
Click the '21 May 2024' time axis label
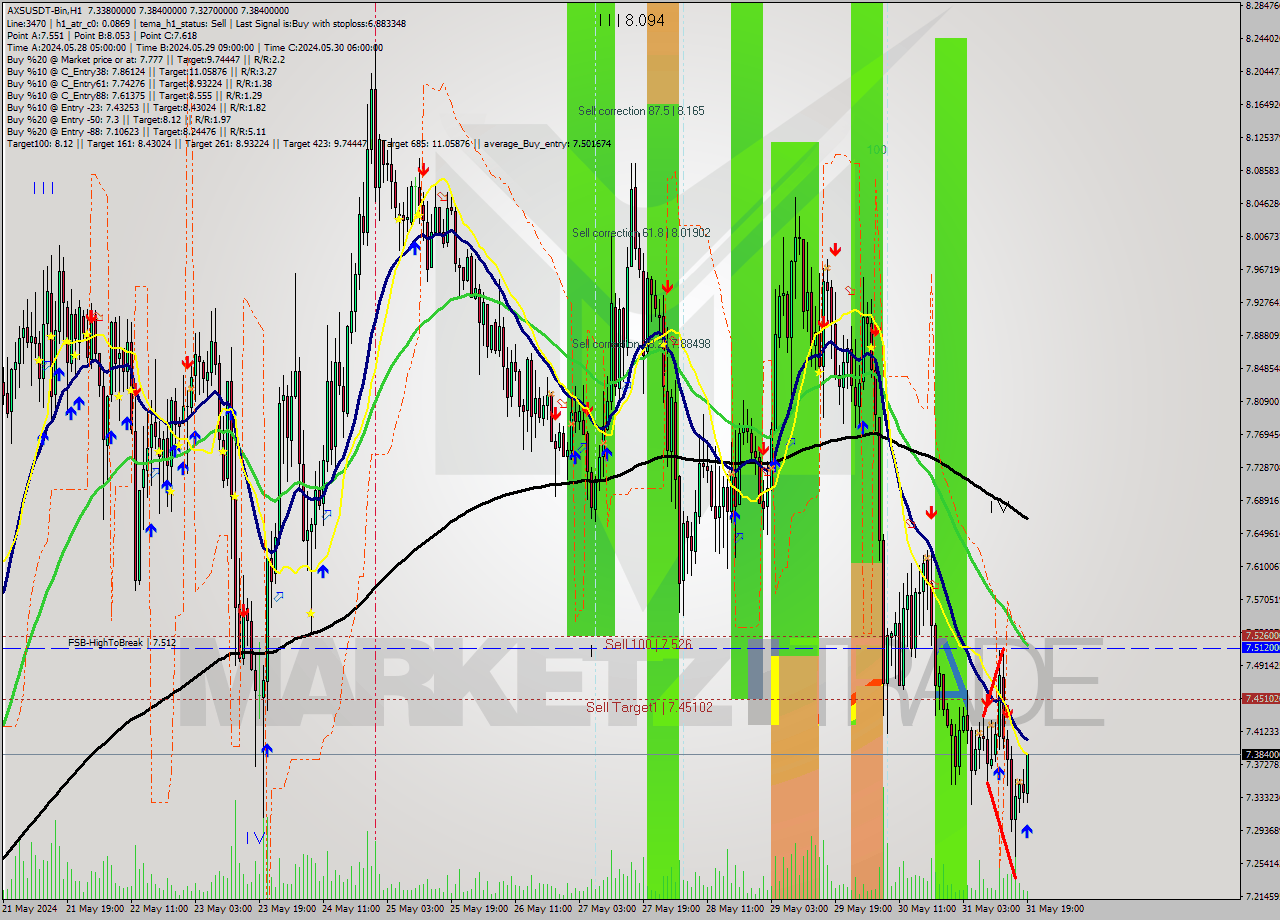coord(31,909)
